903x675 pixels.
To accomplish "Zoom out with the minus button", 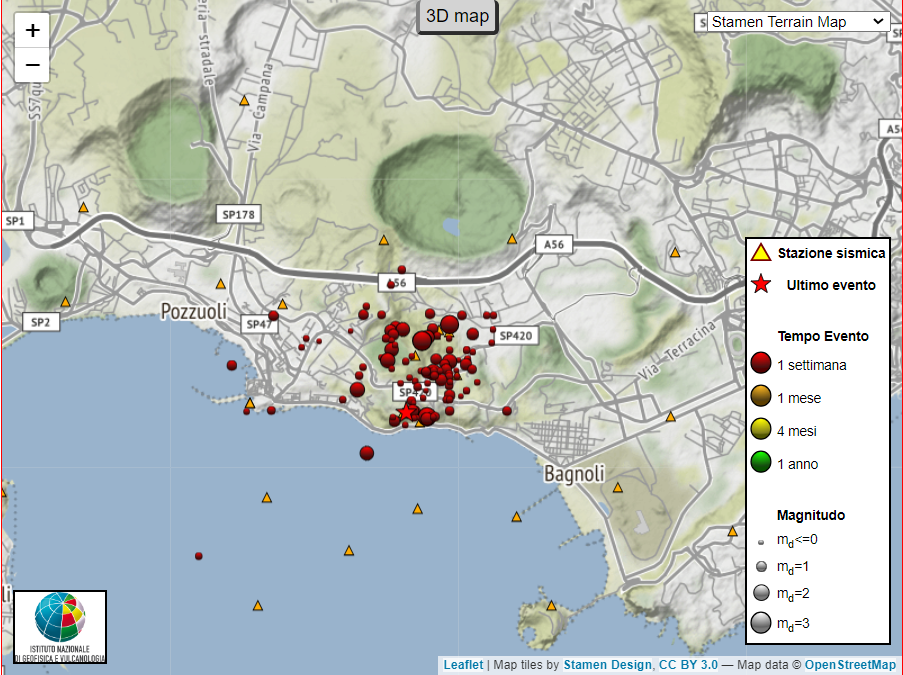I will [33, 65].
